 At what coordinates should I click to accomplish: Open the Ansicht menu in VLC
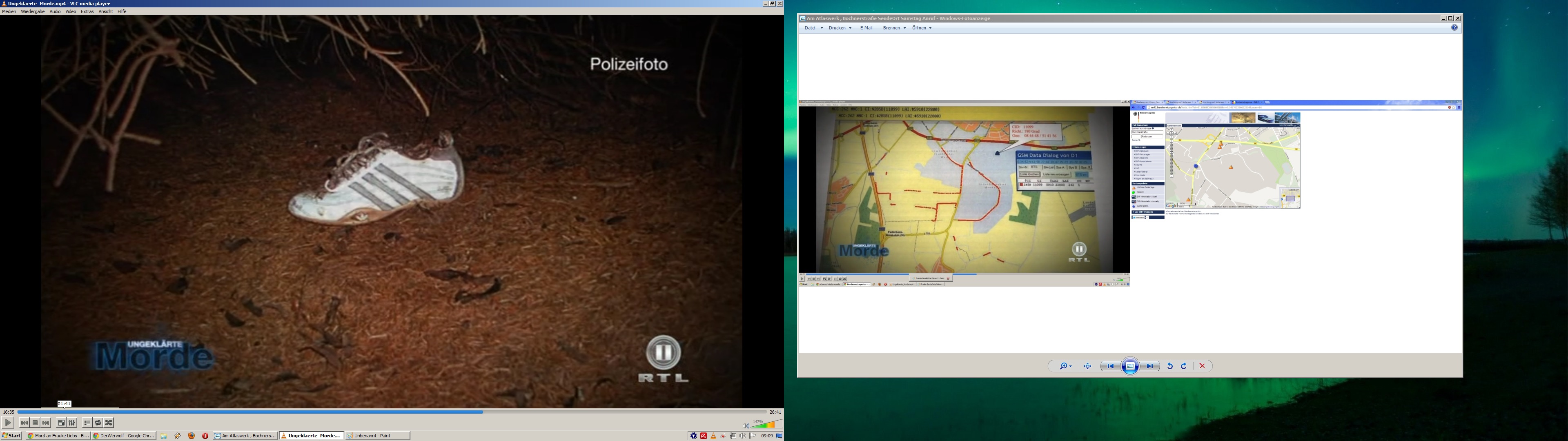point(106,11)
